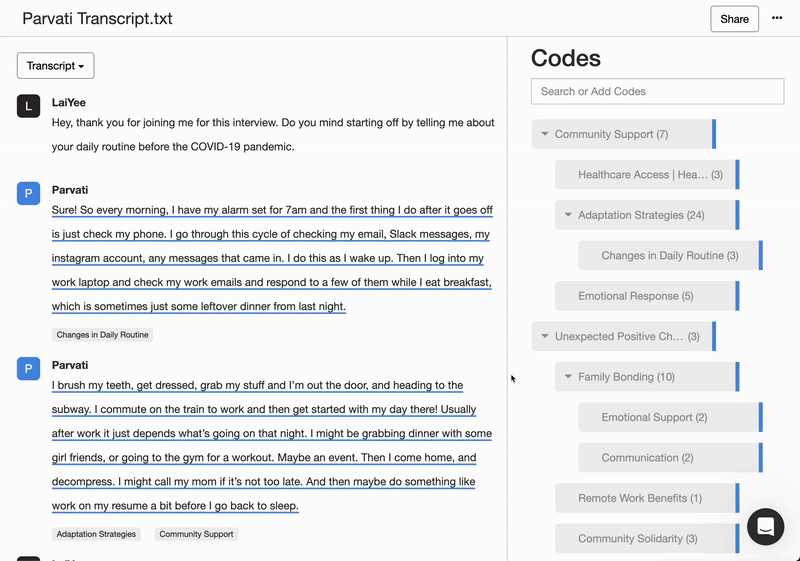Open the Transcript dropdown

[x=56, y=66]
